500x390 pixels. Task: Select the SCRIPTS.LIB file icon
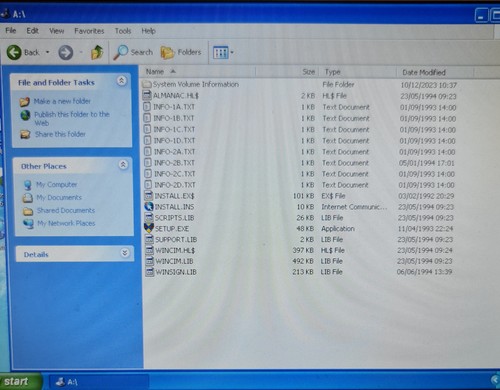149,218
